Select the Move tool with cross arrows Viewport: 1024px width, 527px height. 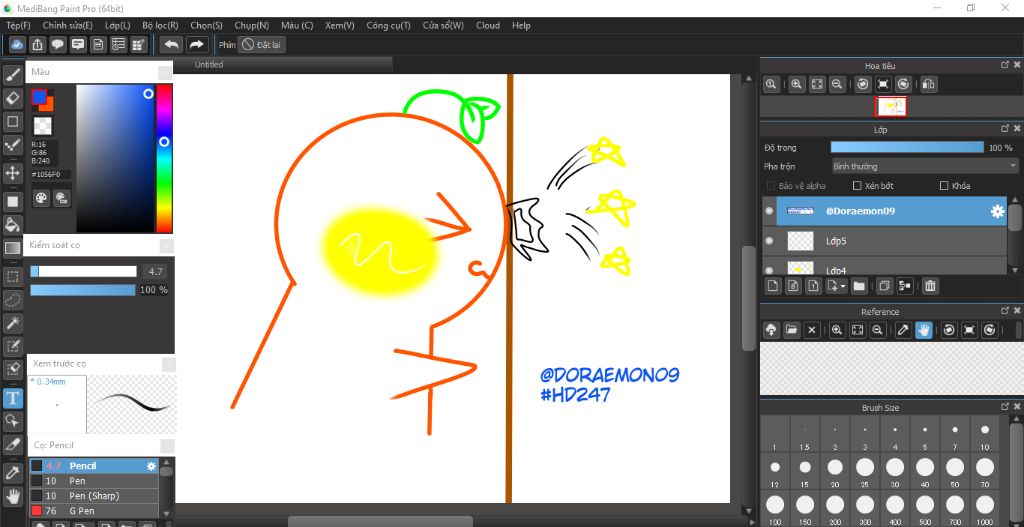pos(12,173)
